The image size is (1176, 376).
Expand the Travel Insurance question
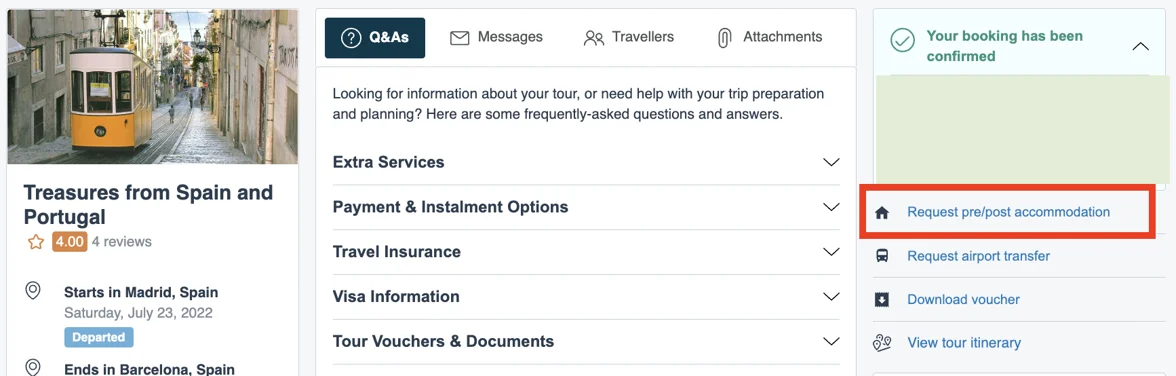586,252
